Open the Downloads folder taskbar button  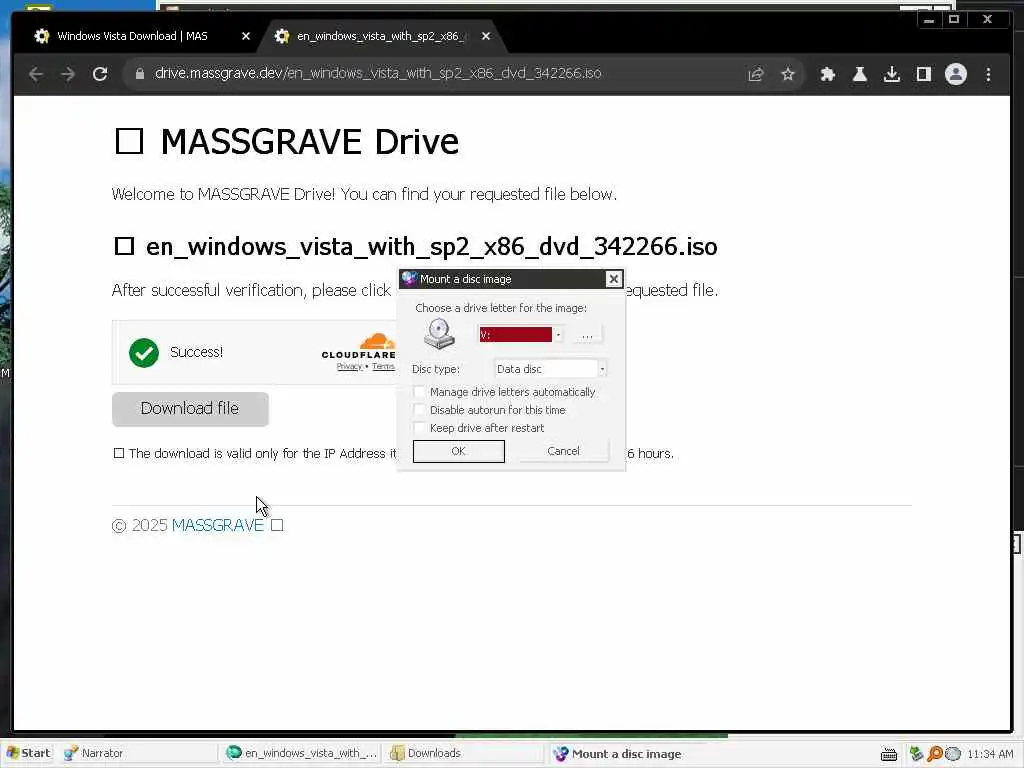[x=464, y=753]
